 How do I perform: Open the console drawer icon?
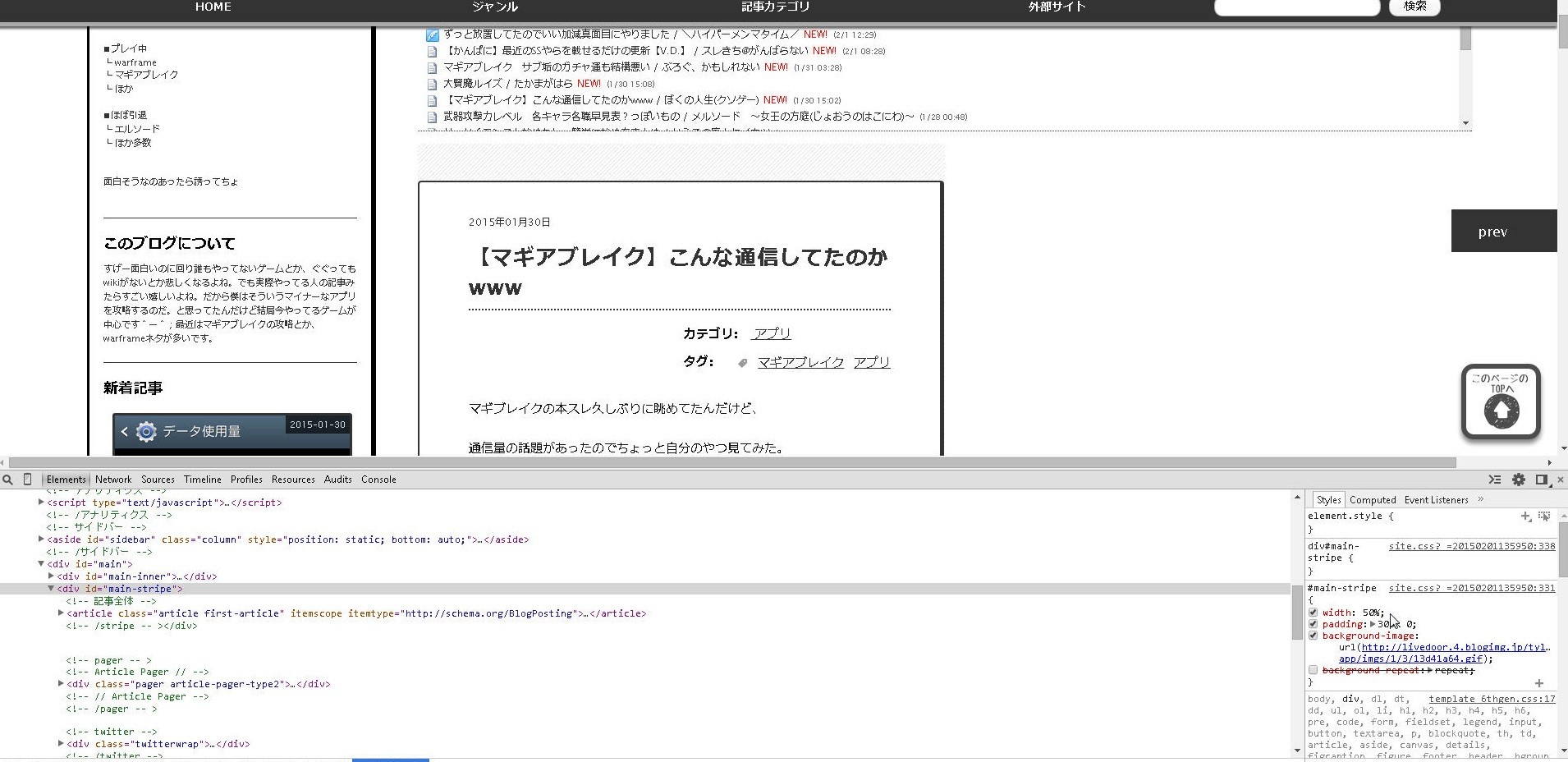tap(1494, 480)
